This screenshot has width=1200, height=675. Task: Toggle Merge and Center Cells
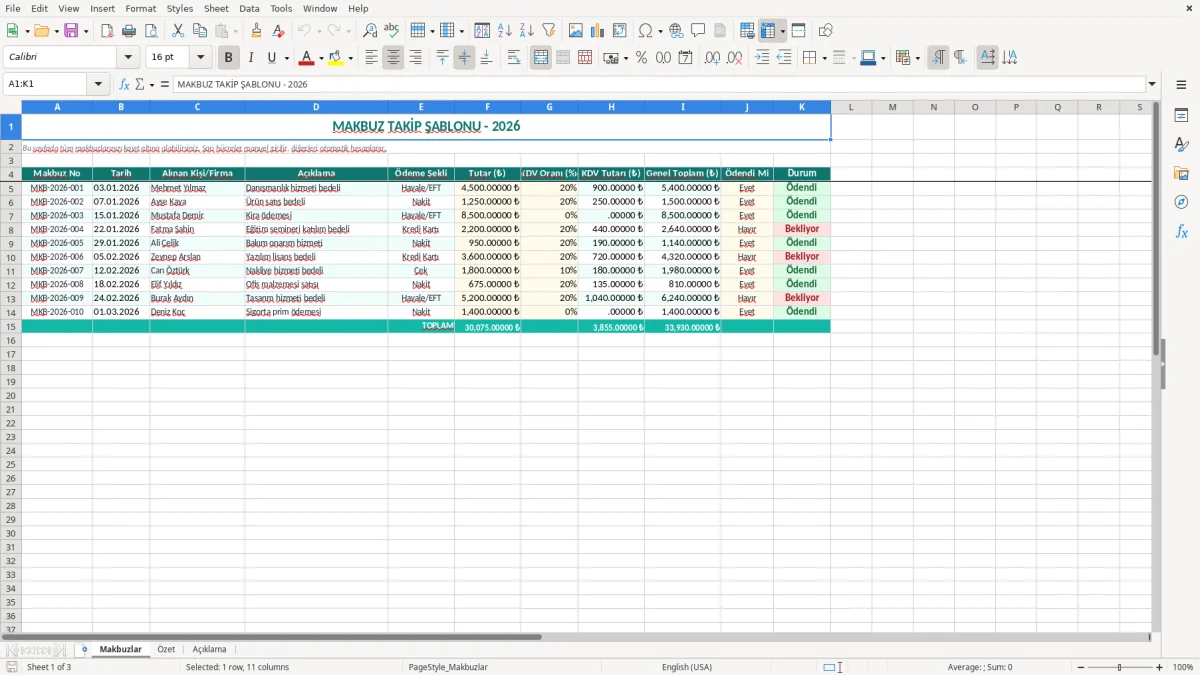[x=541, y=58]
